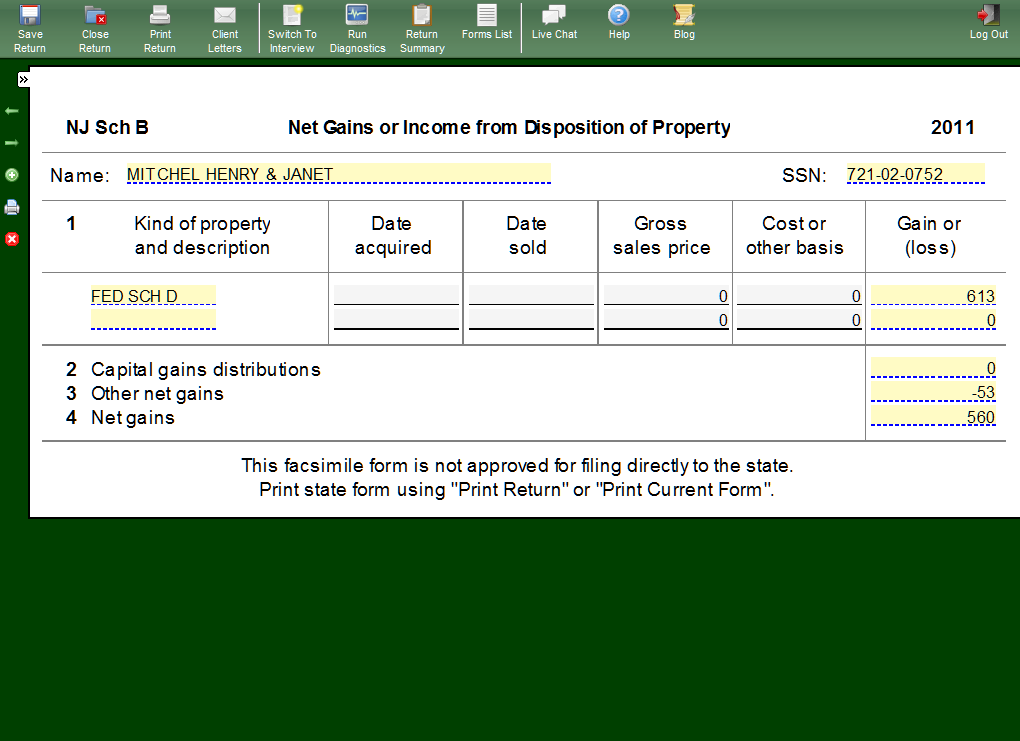Go to previous form with left arrow

12,110
